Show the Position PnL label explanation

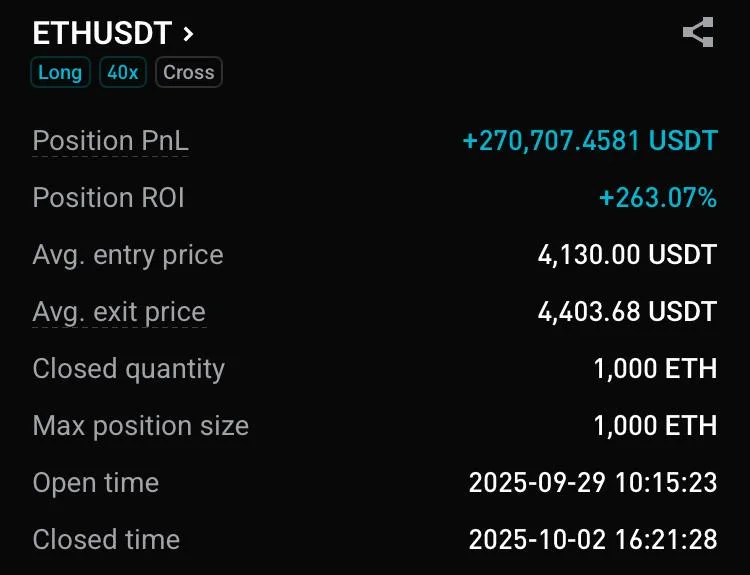(x=110, y=141)
